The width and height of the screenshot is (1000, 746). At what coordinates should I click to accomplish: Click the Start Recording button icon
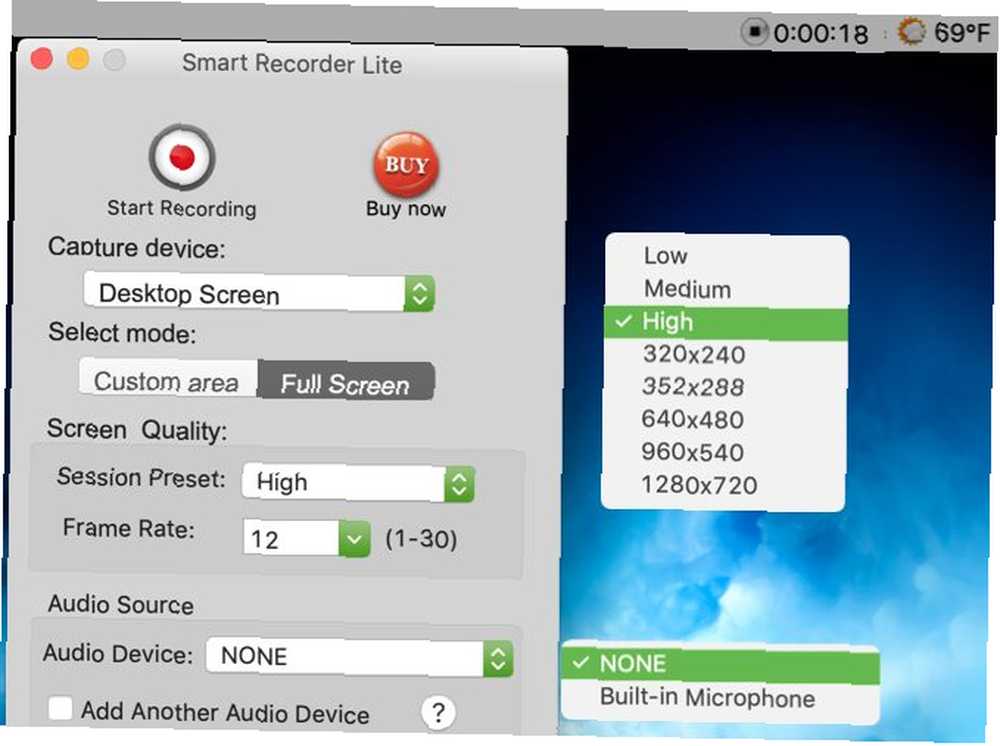click(x=182, y=157)
